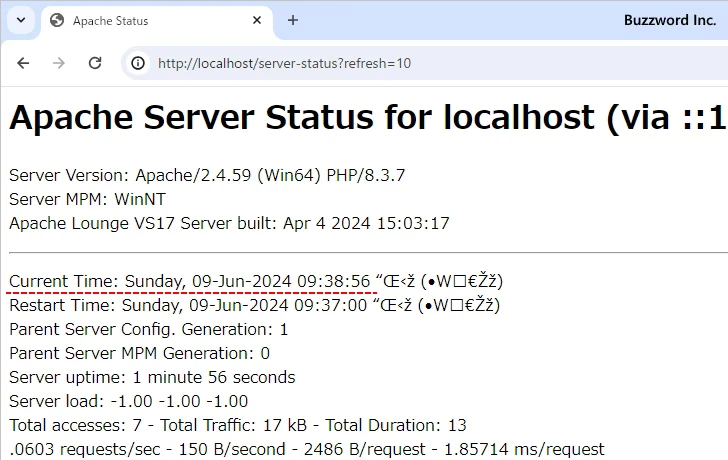Open a new tab with plus button

pos(293,20)
